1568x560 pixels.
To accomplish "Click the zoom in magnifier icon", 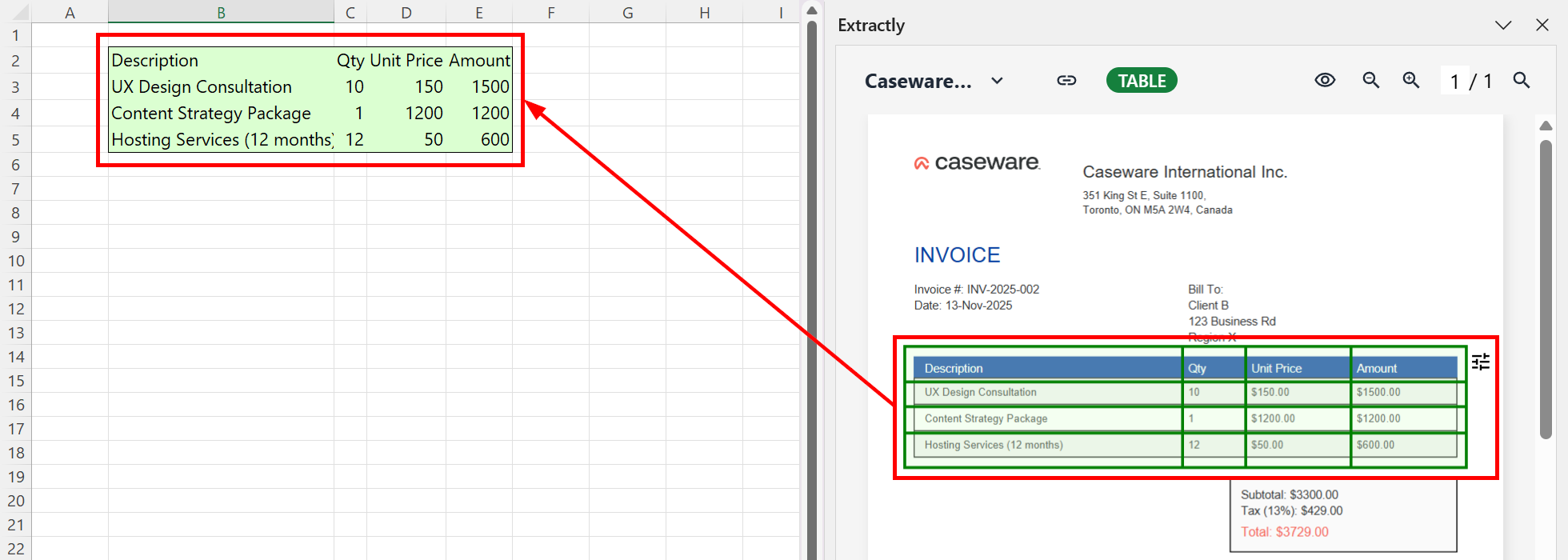I will coord(1411,81).
